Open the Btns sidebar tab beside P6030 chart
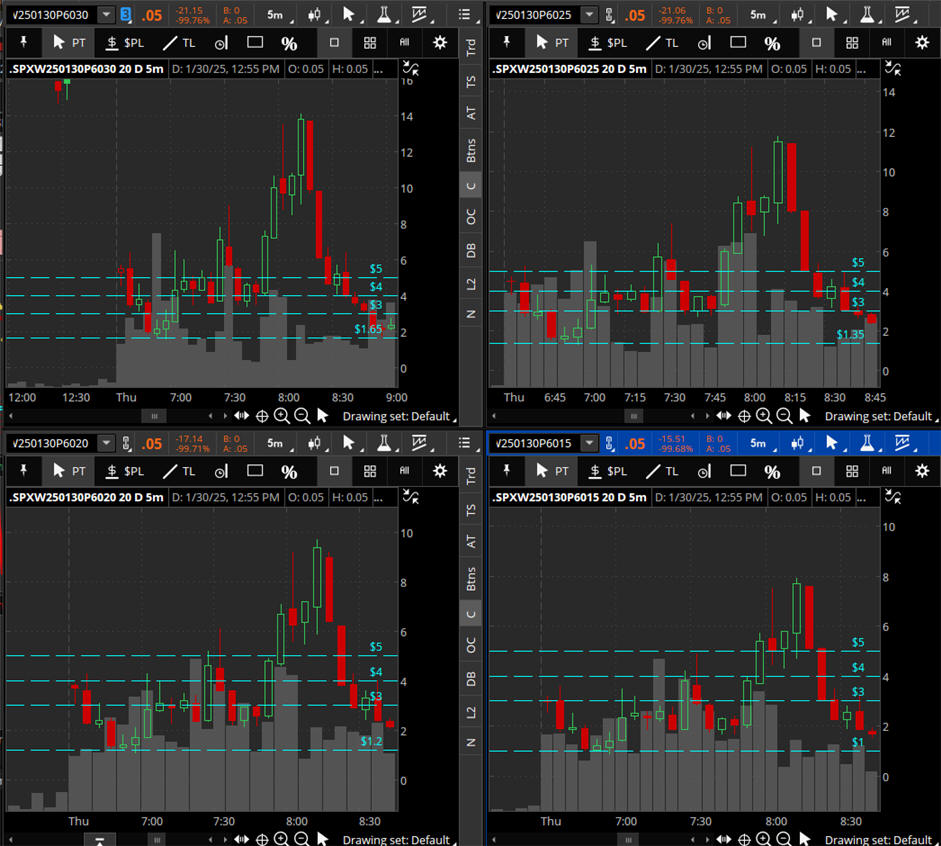The image size is (941, 846). [471, 150]
